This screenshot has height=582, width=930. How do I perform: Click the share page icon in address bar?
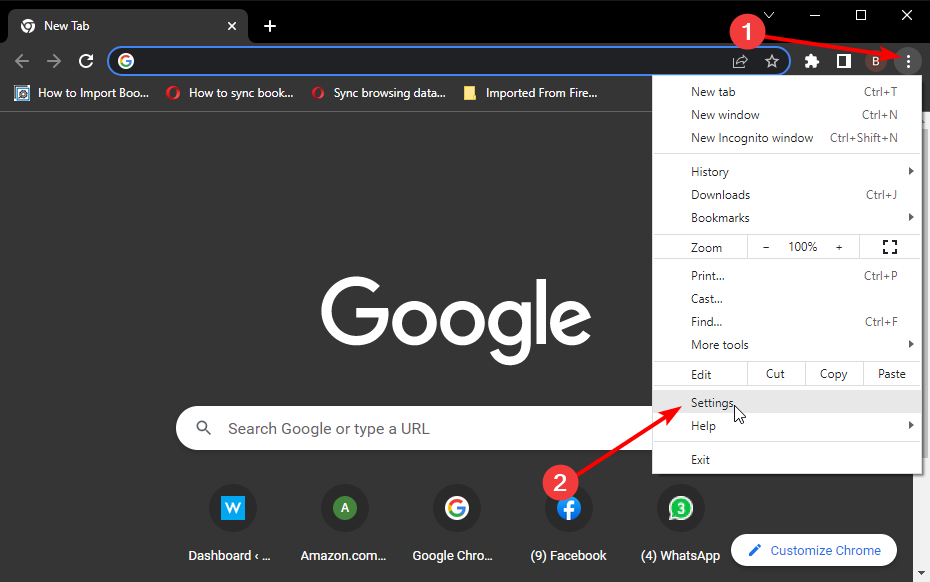pos(740,61)
